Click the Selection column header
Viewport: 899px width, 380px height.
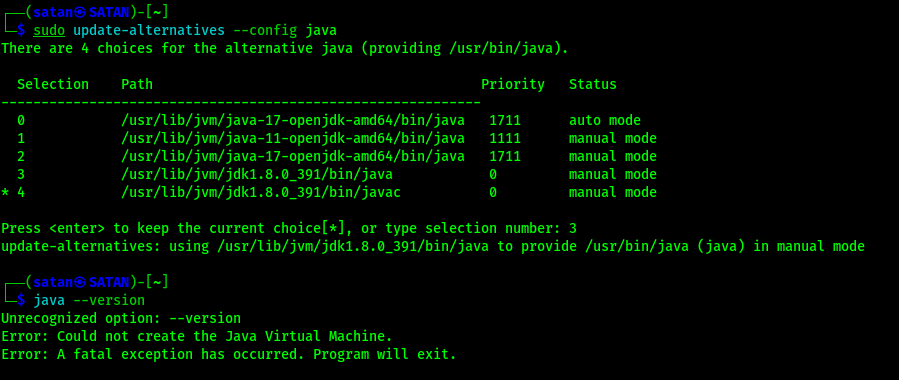53,85
